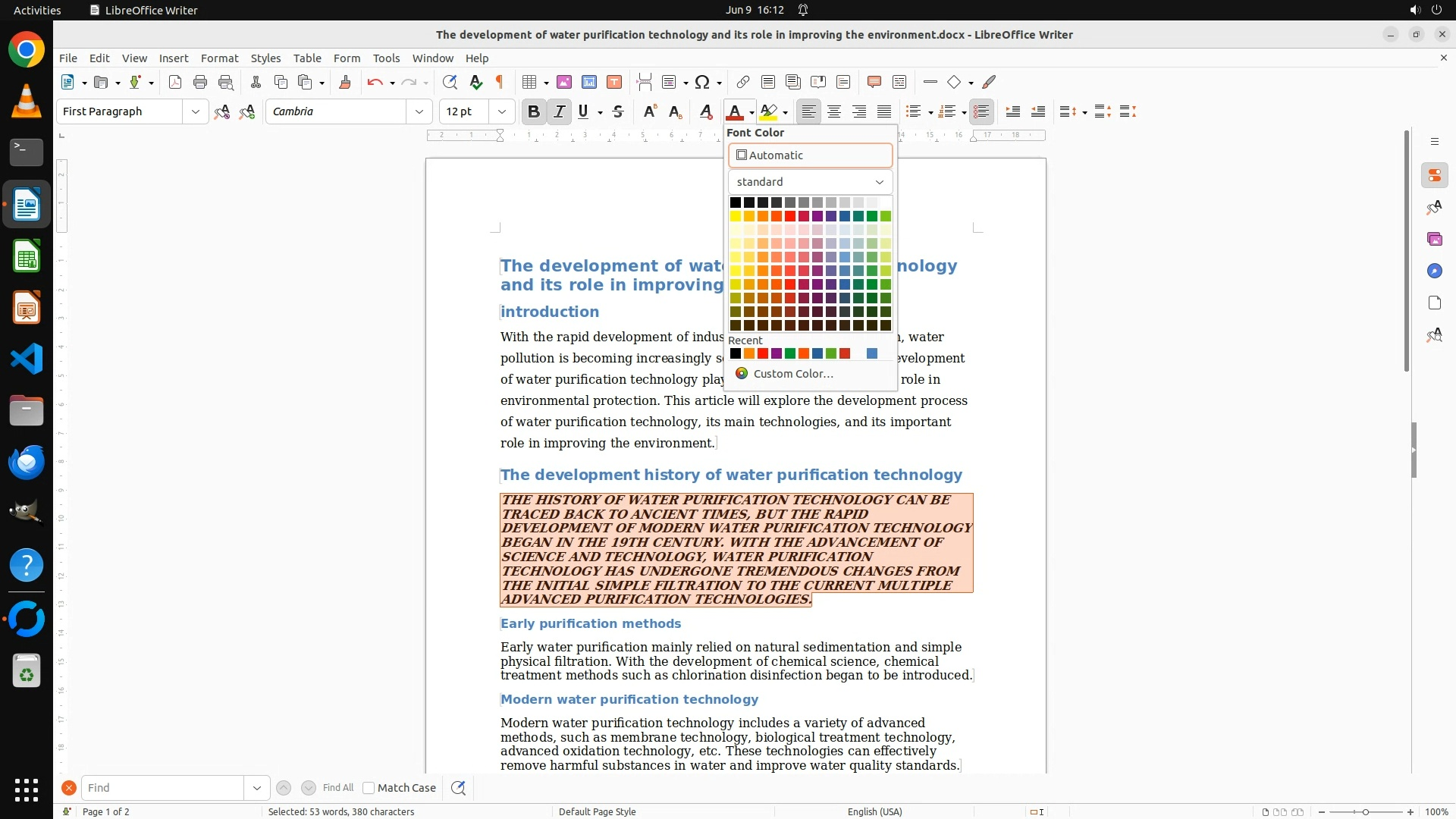Open the Styles menu

[265, 58]
